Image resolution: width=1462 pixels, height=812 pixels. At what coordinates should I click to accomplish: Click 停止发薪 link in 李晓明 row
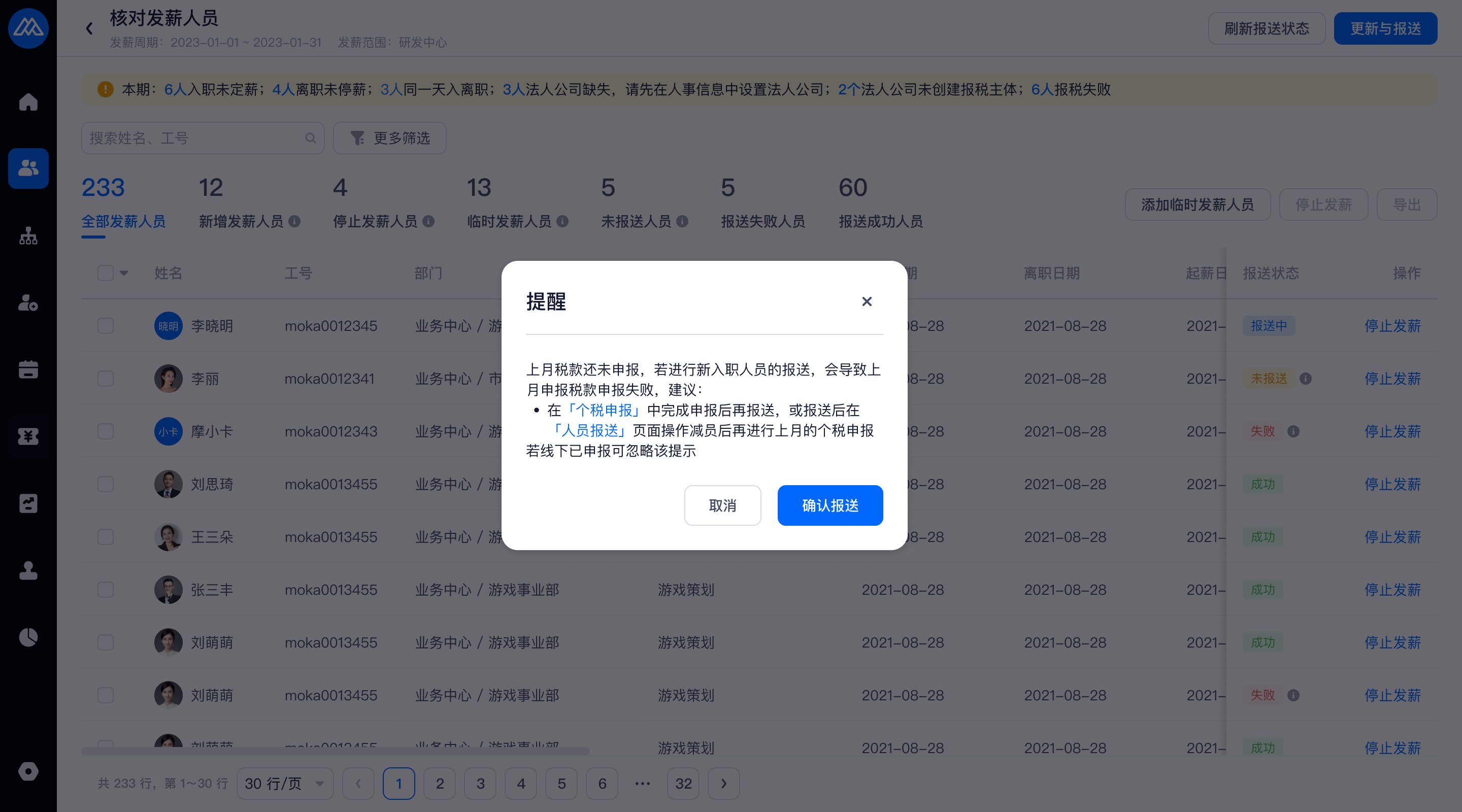coord(1392,326)
